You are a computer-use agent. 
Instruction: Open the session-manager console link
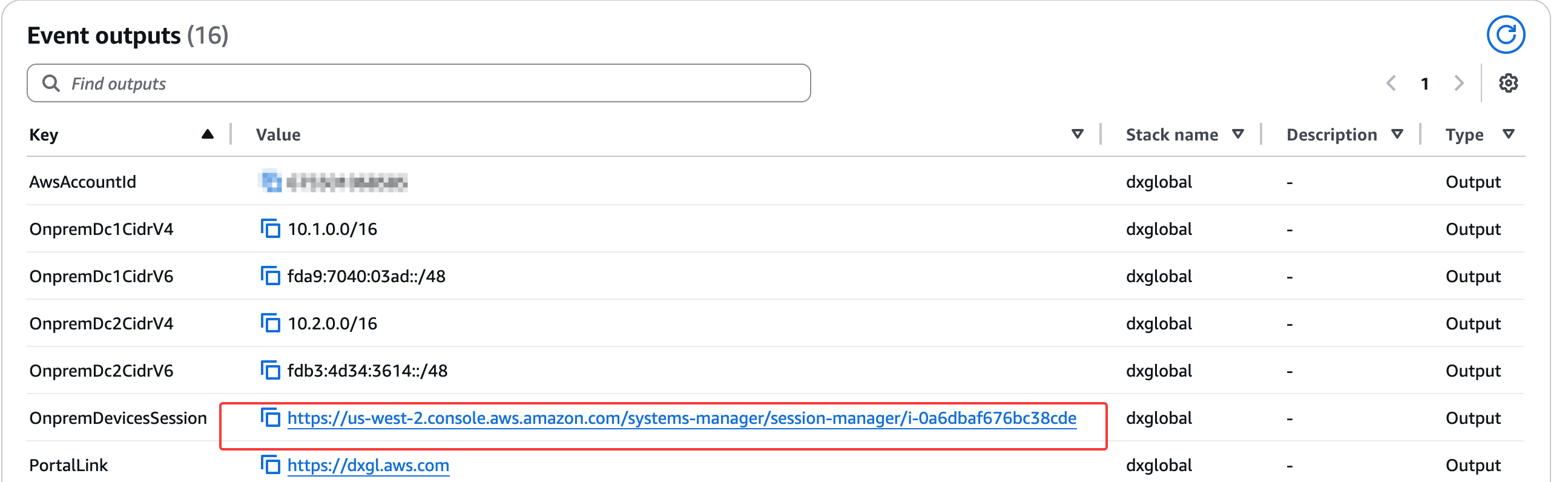(681, 418)
